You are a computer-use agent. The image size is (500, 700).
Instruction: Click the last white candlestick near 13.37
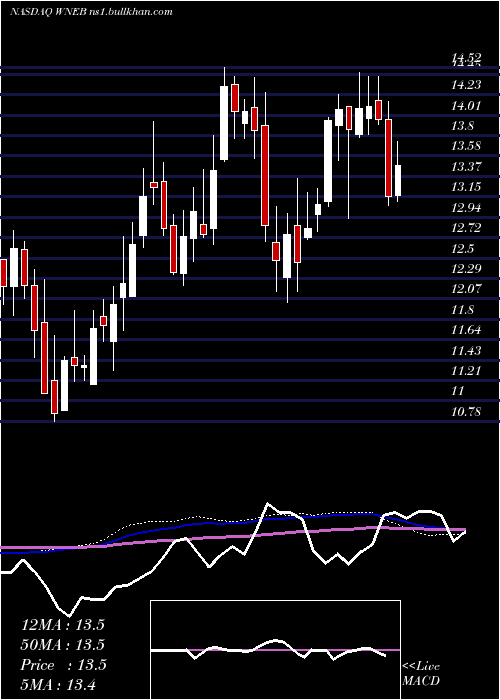pos(397,172)
